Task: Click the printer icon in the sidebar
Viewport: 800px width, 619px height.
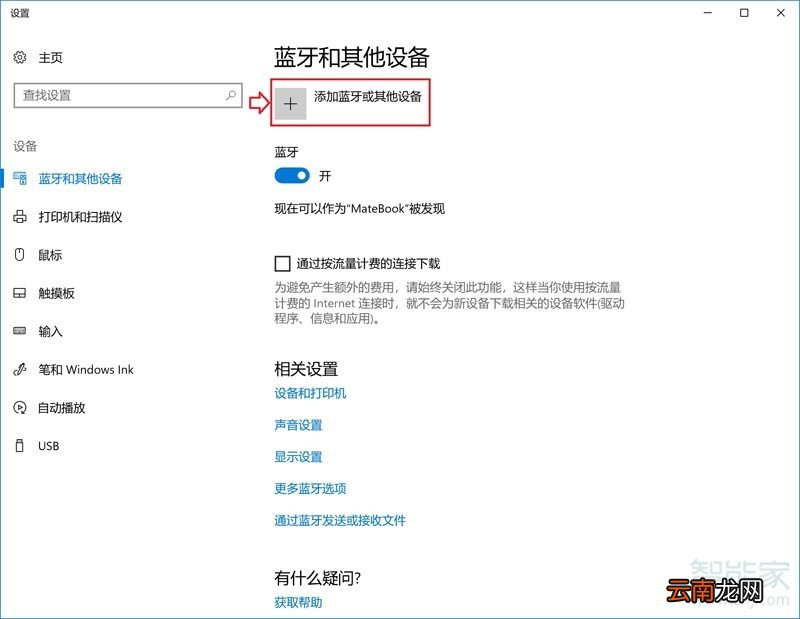Action: pyautogui.click(x=20, y=216)
